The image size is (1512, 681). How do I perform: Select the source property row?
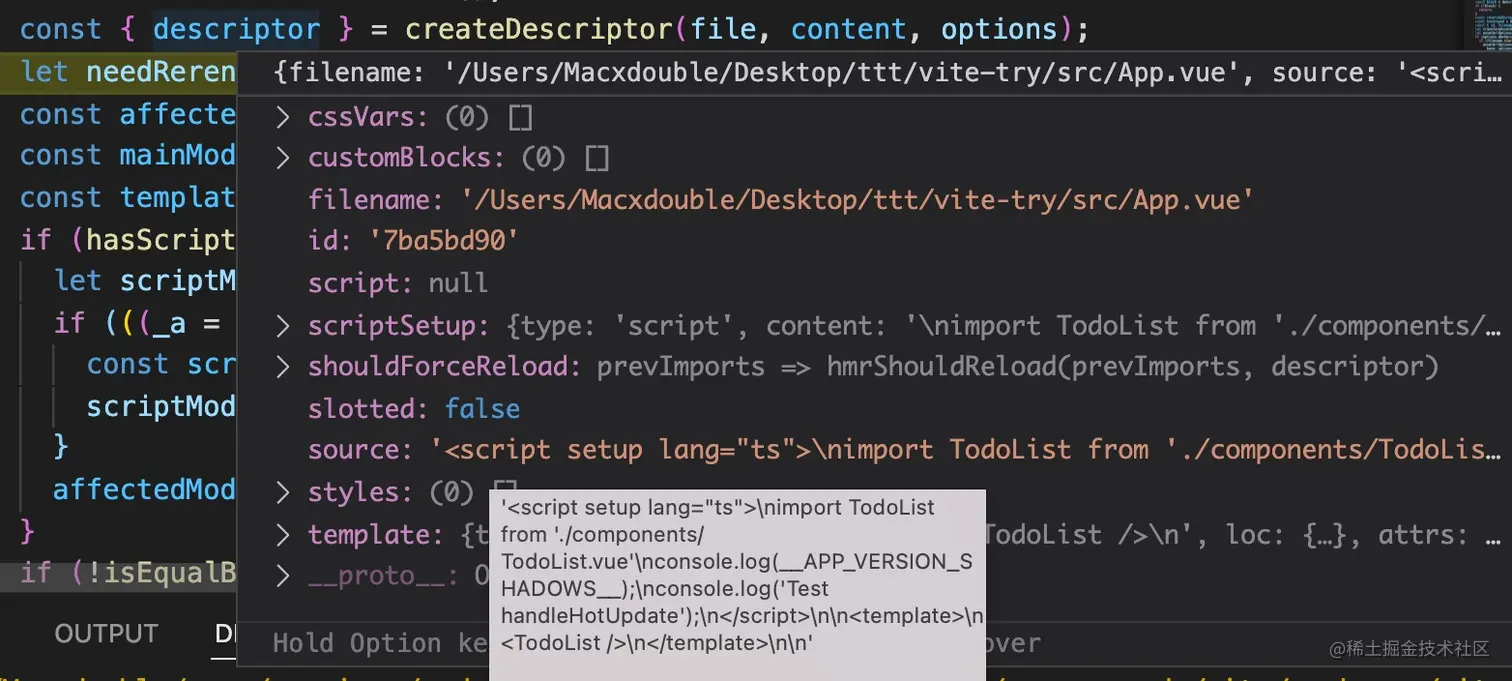pos(904,450)
